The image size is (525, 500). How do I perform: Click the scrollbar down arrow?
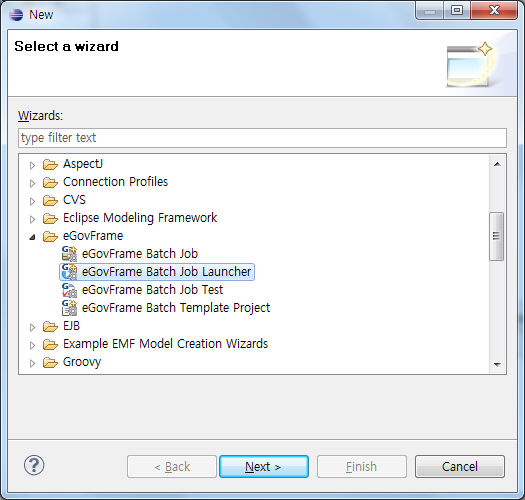tap(497, 364)
